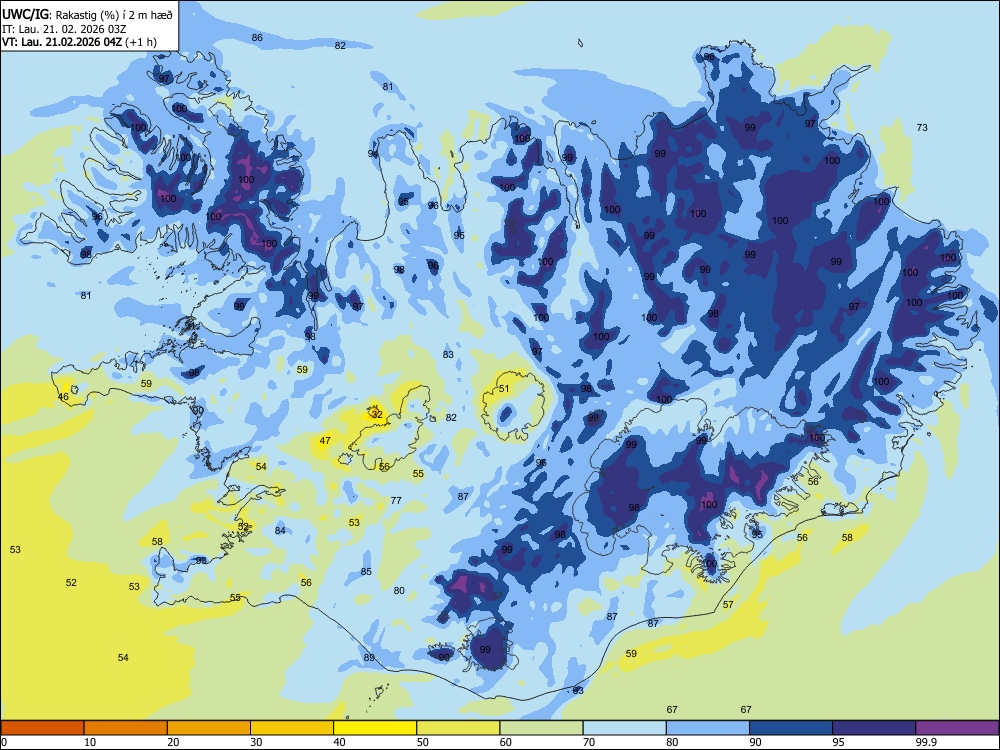1000x750 pixels.
Task: Click the map value 77
Action: pos(396,501)
